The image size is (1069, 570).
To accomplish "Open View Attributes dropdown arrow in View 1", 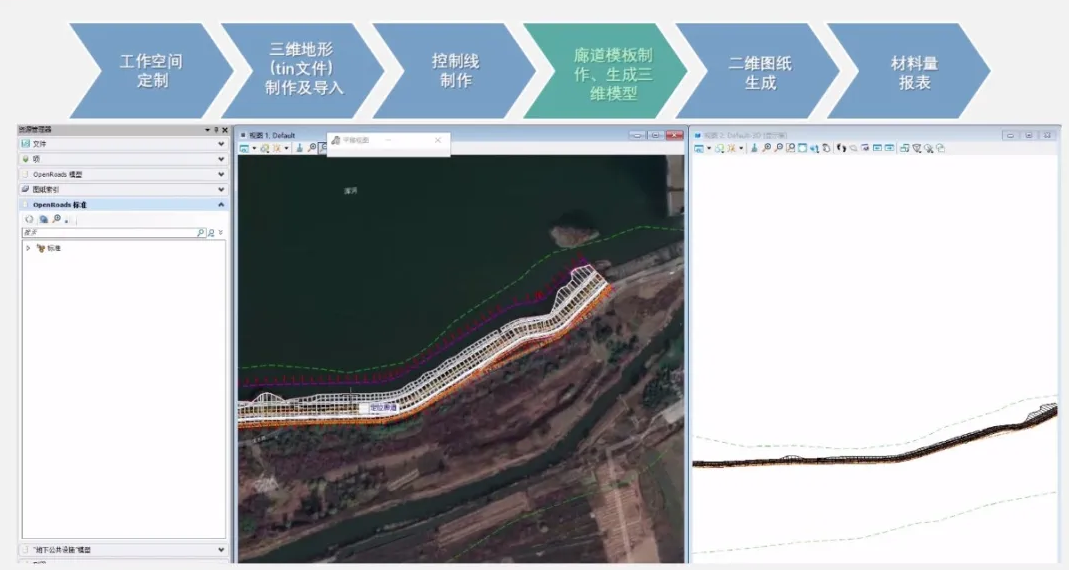I will point(254,148).
